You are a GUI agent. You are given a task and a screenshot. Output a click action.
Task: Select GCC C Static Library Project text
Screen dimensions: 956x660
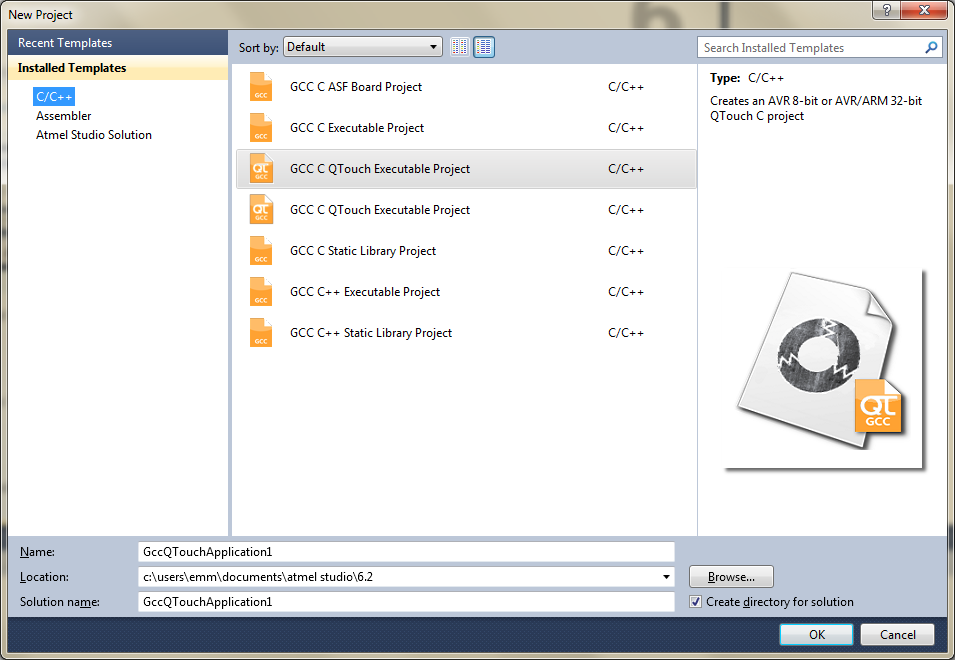pyautogui.click(x=363, y=250)
